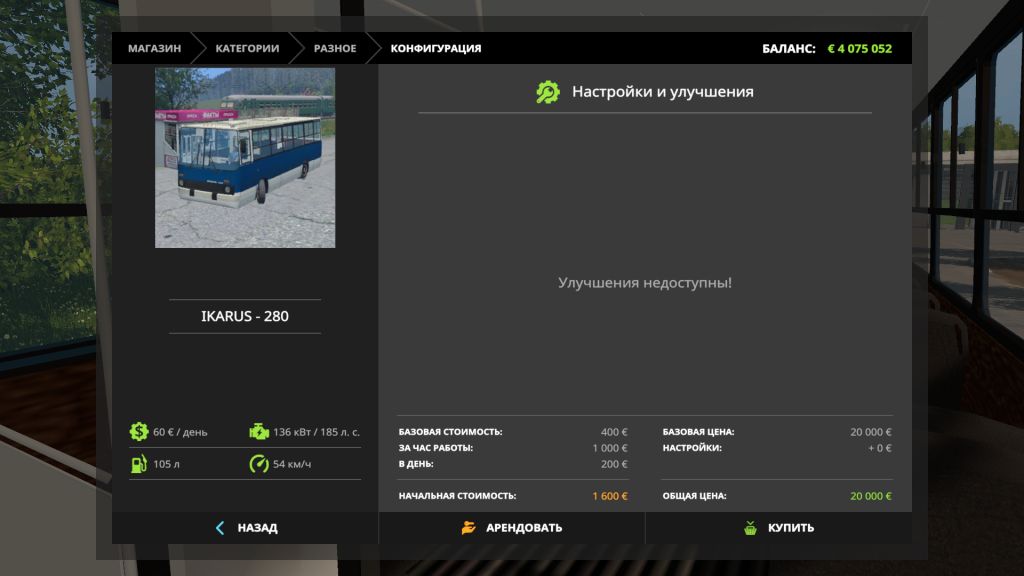Click the max speed speedometer icon
The width and height of the screenshot is (1024, 576).
pyautogui.click(x=258, y=464)
